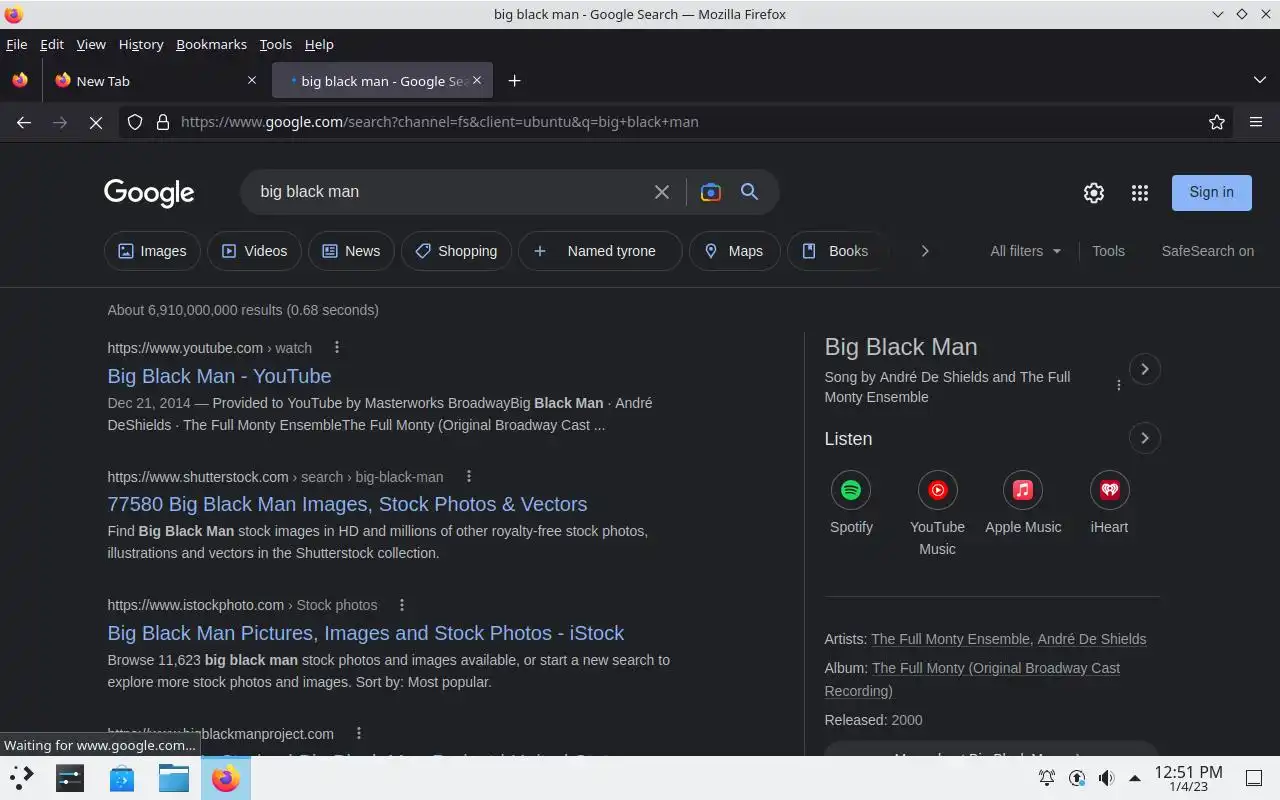The image size is (1280, 800).
Task: Filter results by Videos
Action: 254,251
